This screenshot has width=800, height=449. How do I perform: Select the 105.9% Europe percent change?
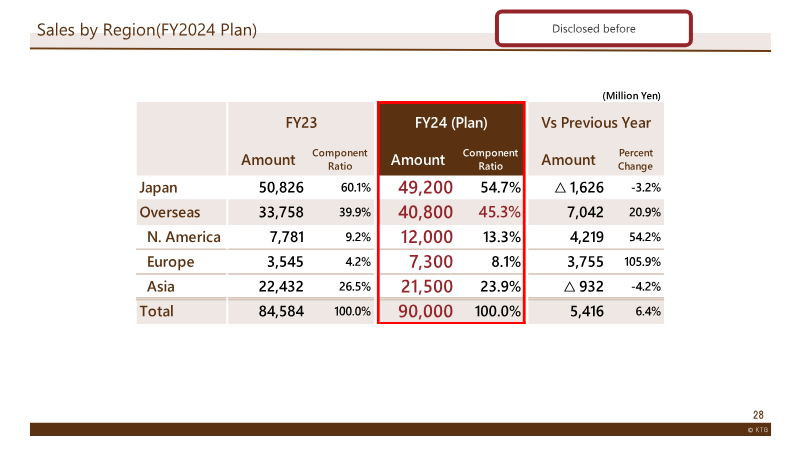pyautogui.click(x=642, y=262)
